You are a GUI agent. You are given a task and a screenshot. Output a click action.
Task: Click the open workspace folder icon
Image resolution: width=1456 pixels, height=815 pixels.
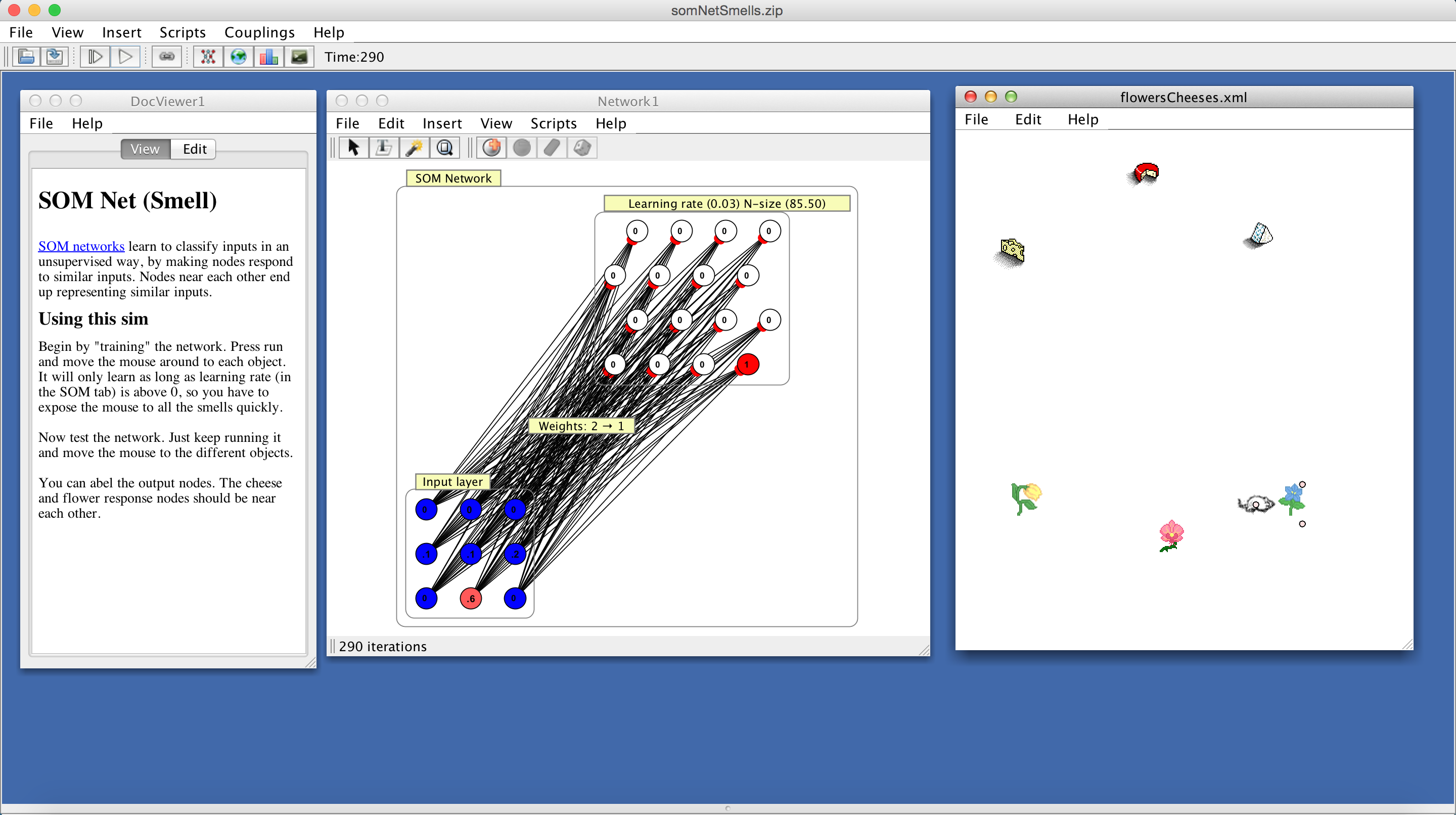click(x=26, y=57)
